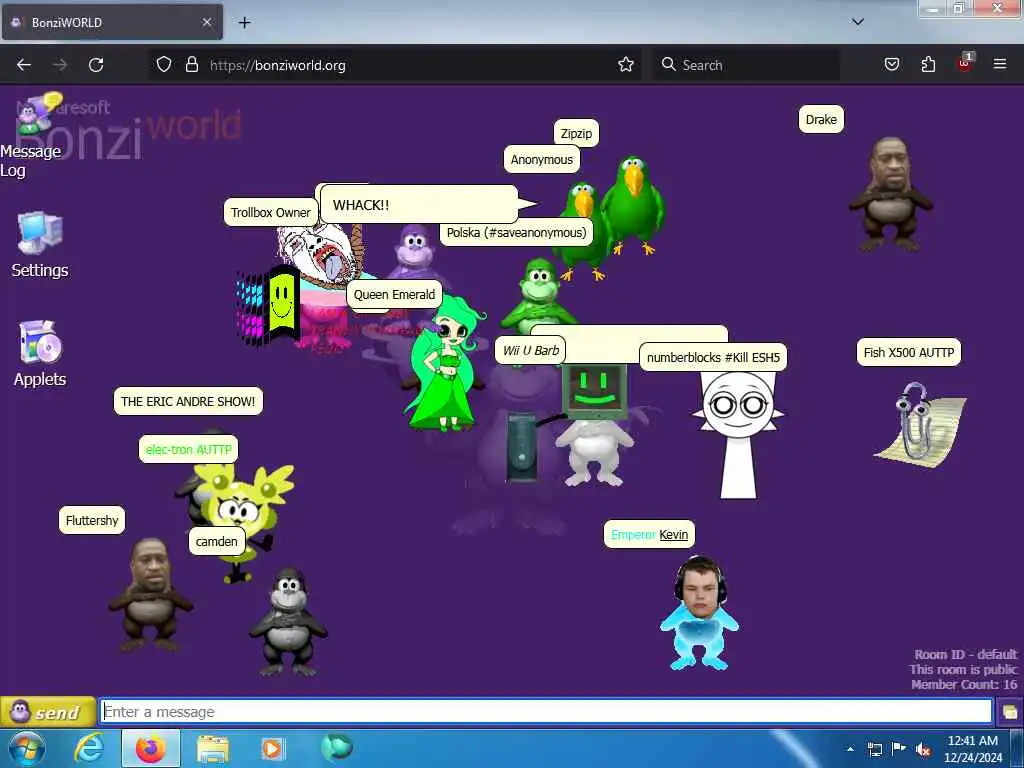
Task: Click the Wii U Barb name tag
Action: pyautogui.click(x=530, y=351)
